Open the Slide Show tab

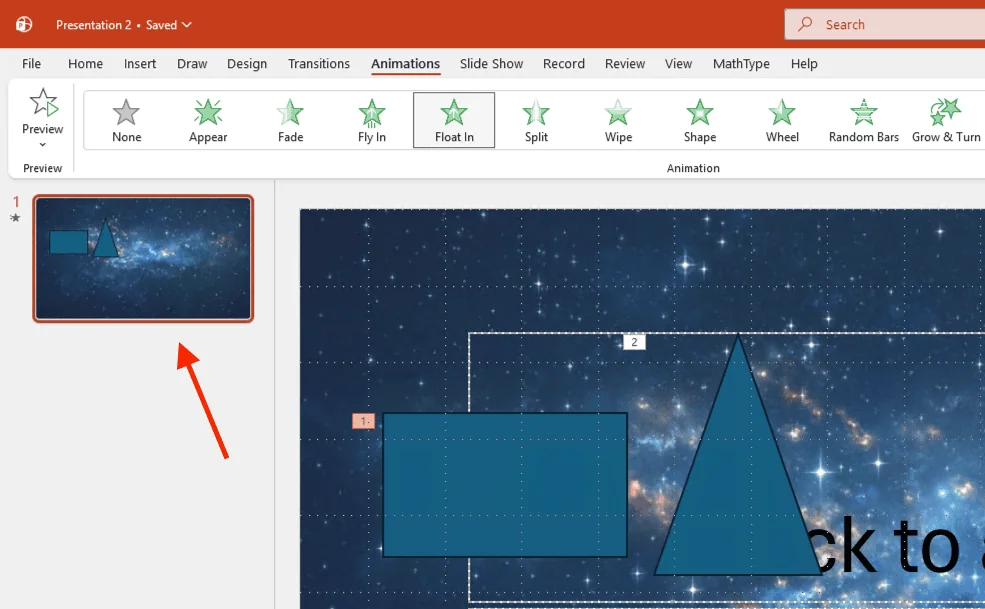pos(491,63)
